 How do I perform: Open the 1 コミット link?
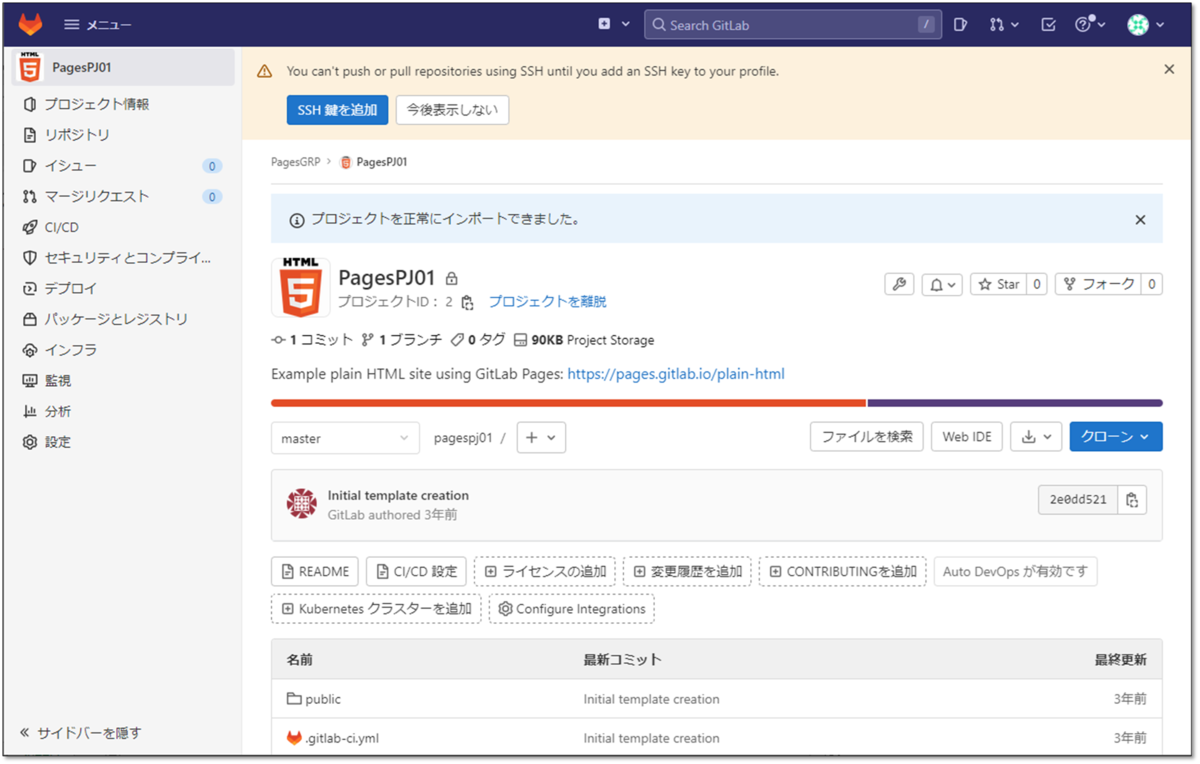point(313,340)
